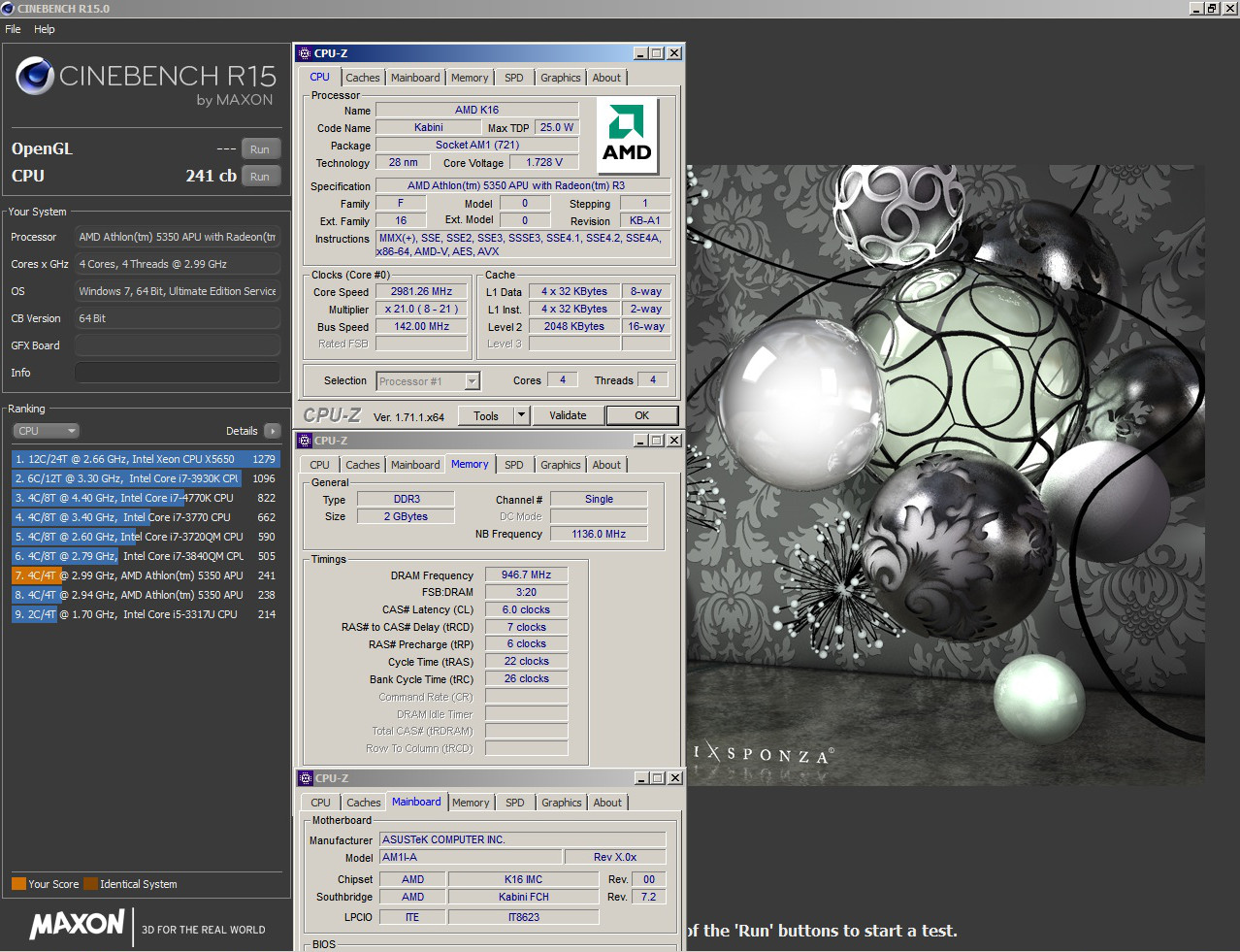Image resolution: width=1240 pixels, height=952 pixels.
Task: Close the bottom CPU-Z window
Action: pyautogui.click(x=675, y=778)
